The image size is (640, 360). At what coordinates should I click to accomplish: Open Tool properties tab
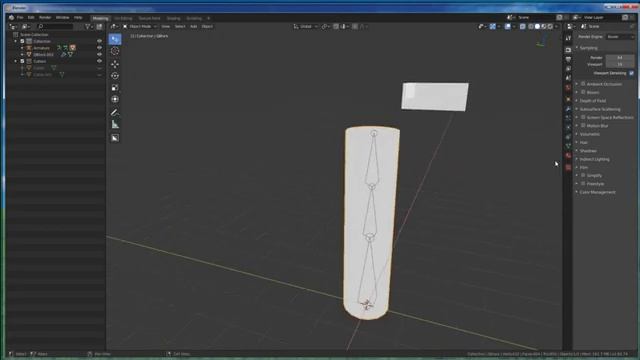(568, 38)
